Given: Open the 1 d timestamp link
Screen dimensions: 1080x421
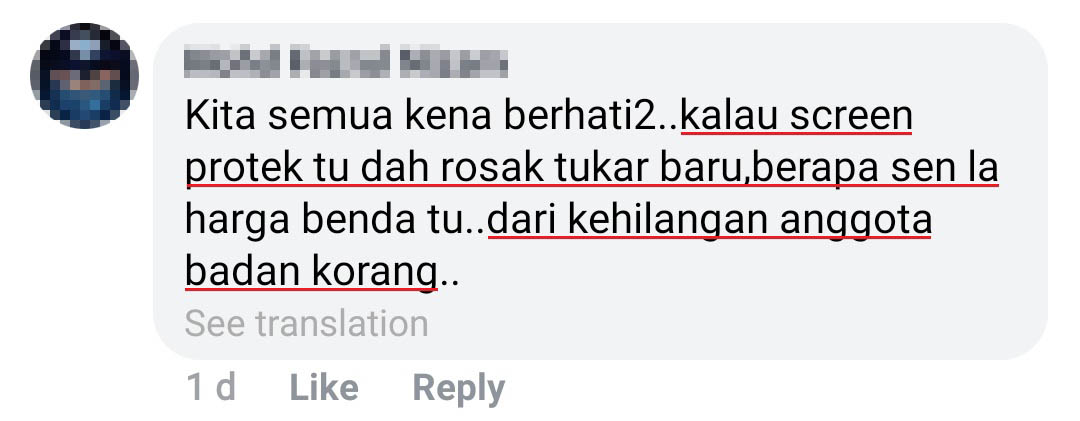Looking at the screenshot, I should [211, 388].
